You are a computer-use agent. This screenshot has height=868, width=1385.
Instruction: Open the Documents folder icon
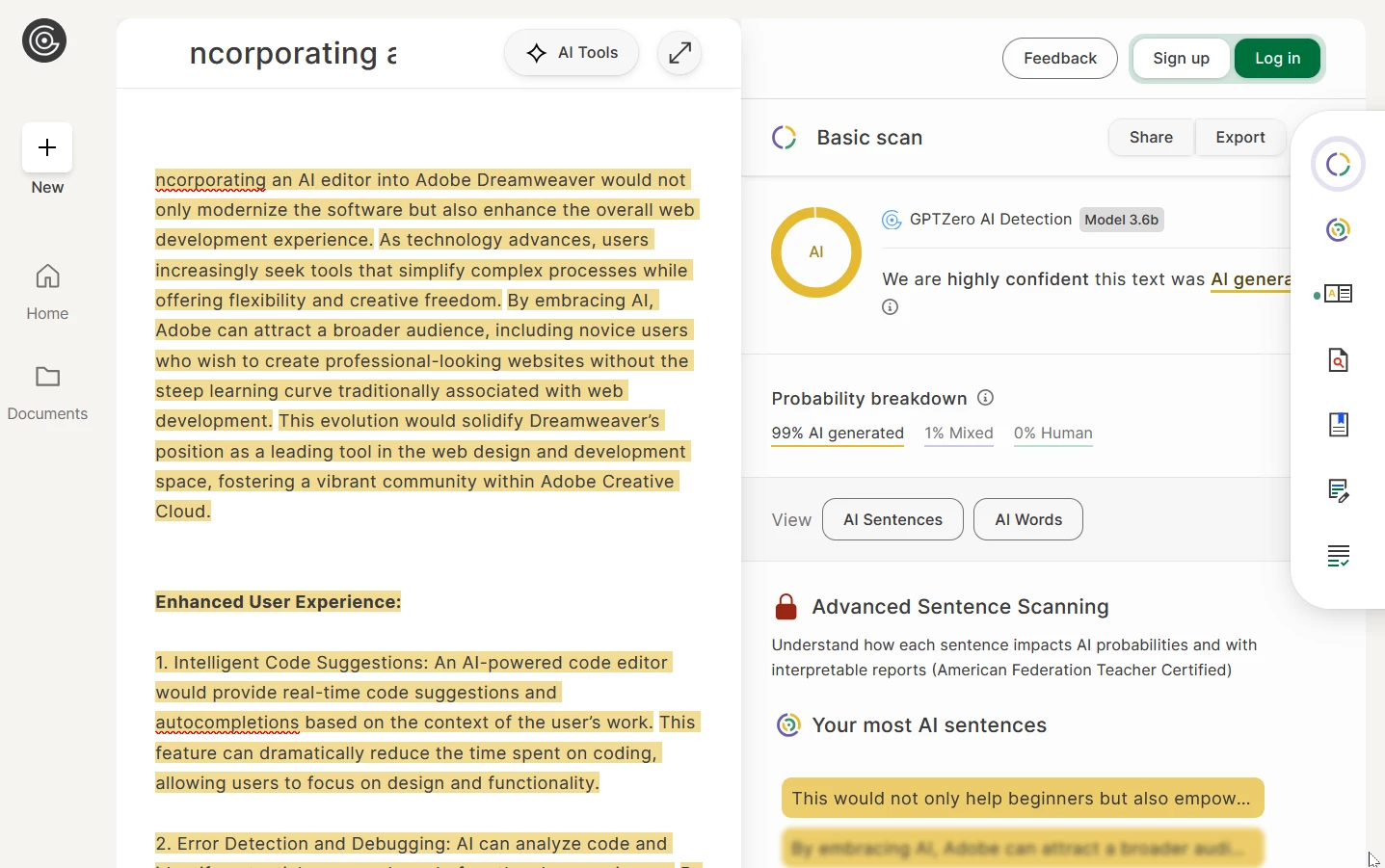click(x=47, y=377)
